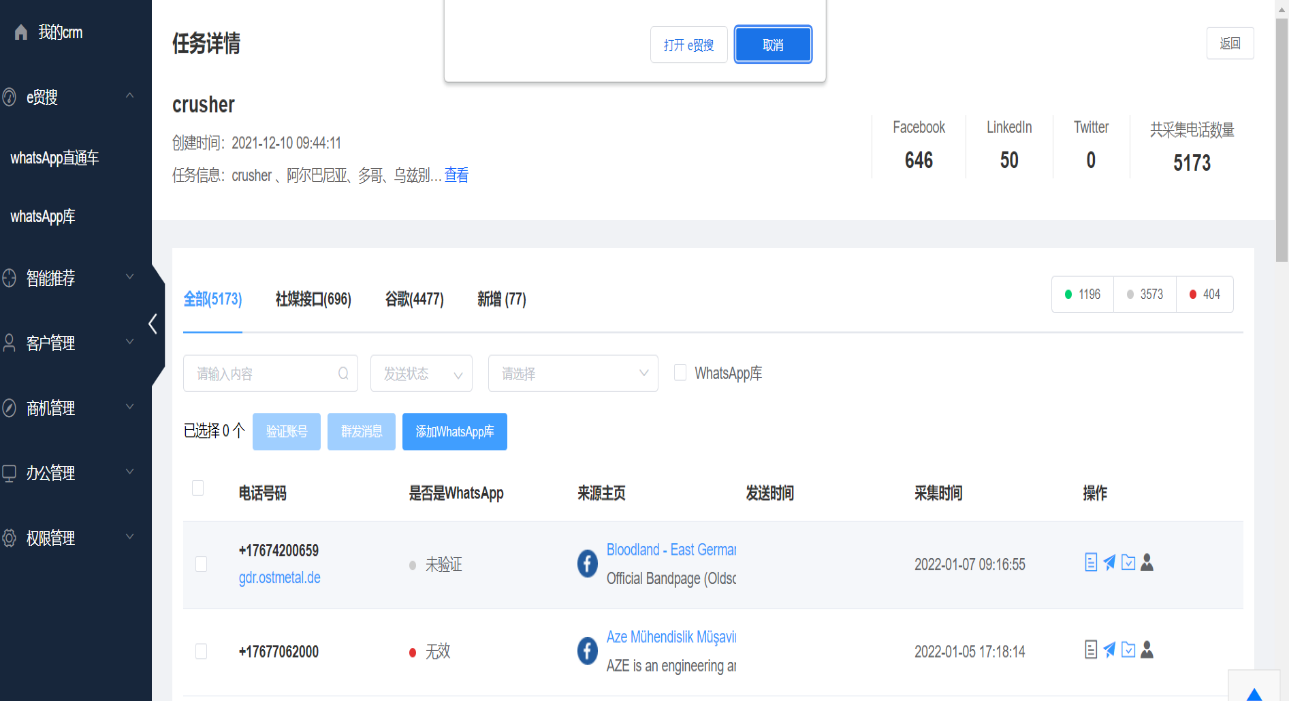The height and width of the screenshot is (701, 1289).
Task: Tick the WhatsApp库 checkbox
Action: click(x=680, y=372)
